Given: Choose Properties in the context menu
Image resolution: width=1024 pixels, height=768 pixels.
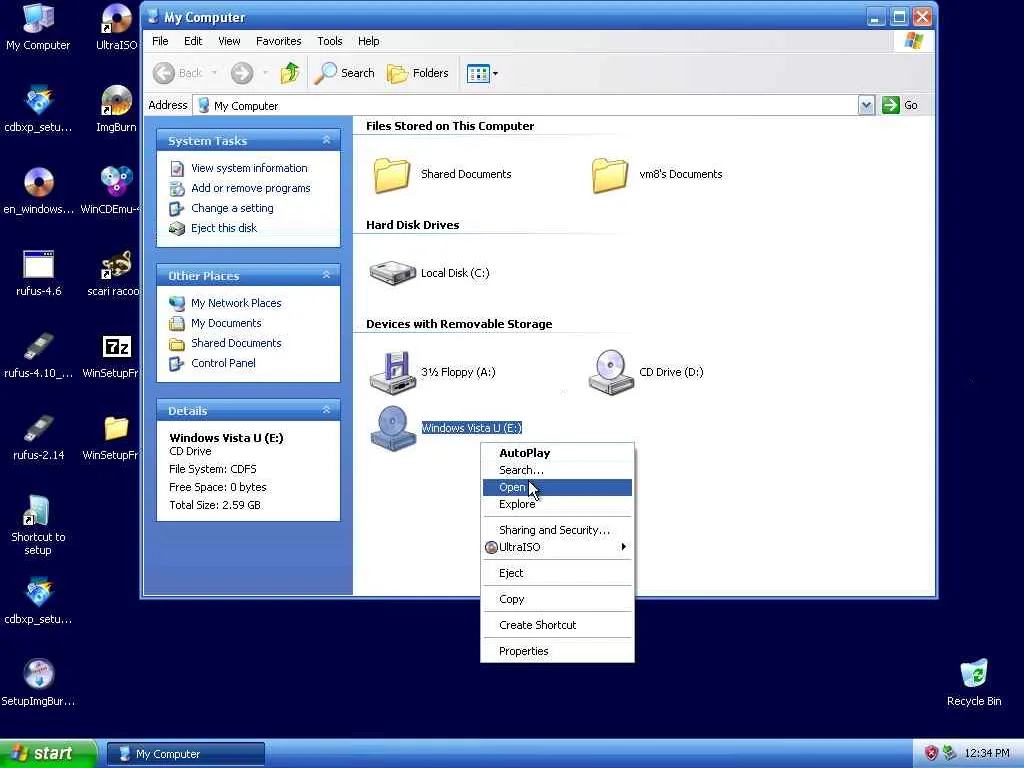Looking at the screenshot, I should [557, 651].
